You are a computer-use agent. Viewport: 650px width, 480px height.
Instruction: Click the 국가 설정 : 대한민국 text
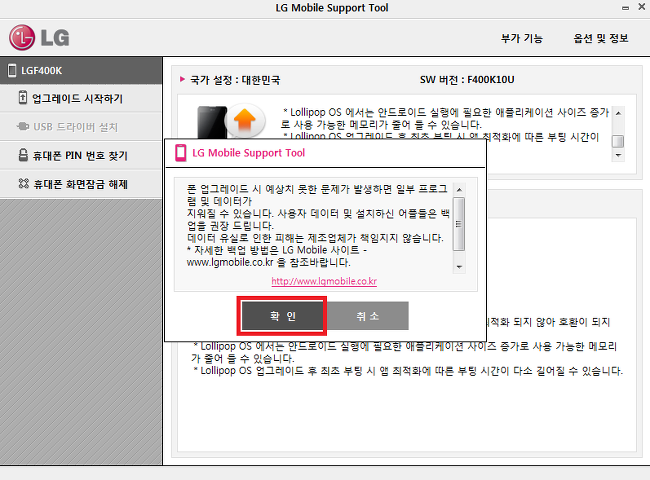(x=235, y=80)
